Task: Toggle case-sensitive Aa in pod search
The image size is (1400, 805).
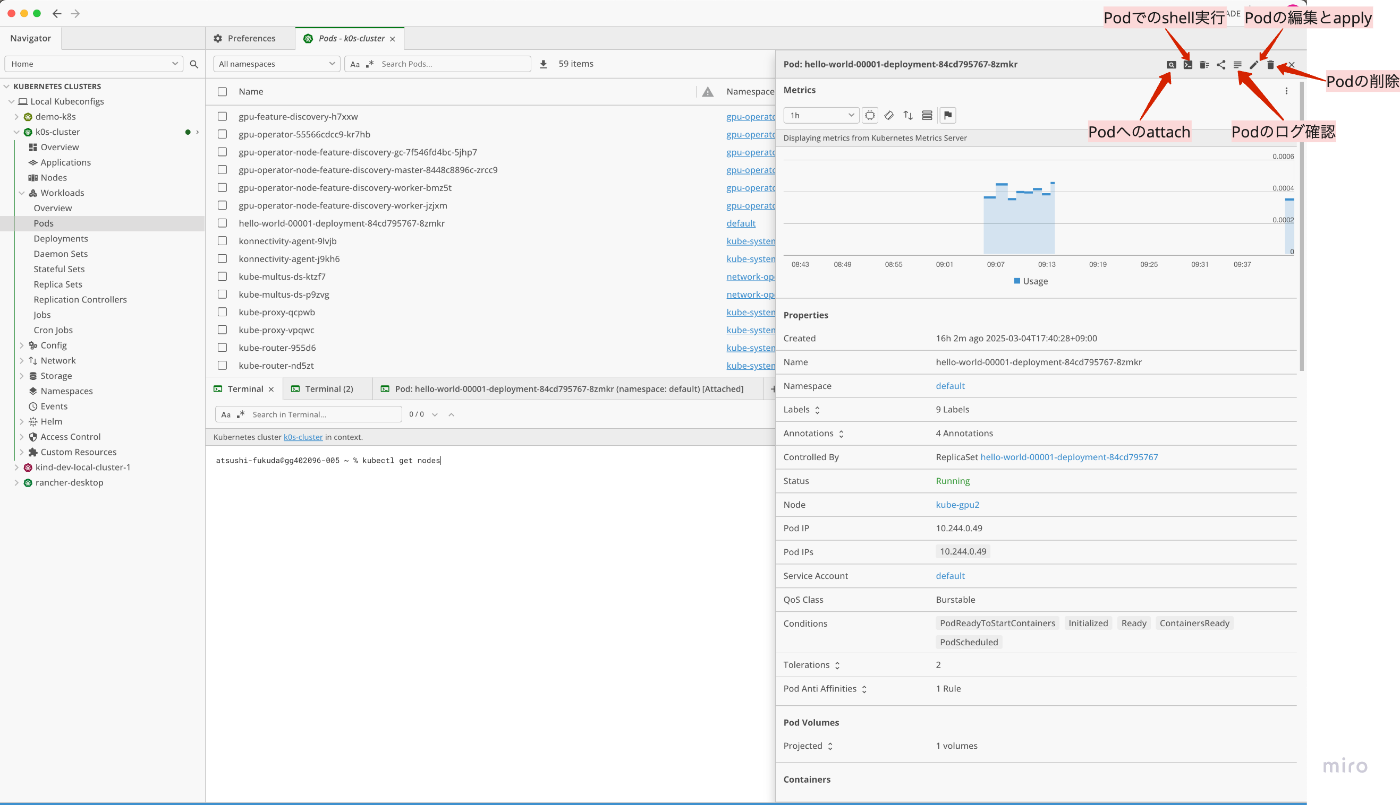Action: 355,64
